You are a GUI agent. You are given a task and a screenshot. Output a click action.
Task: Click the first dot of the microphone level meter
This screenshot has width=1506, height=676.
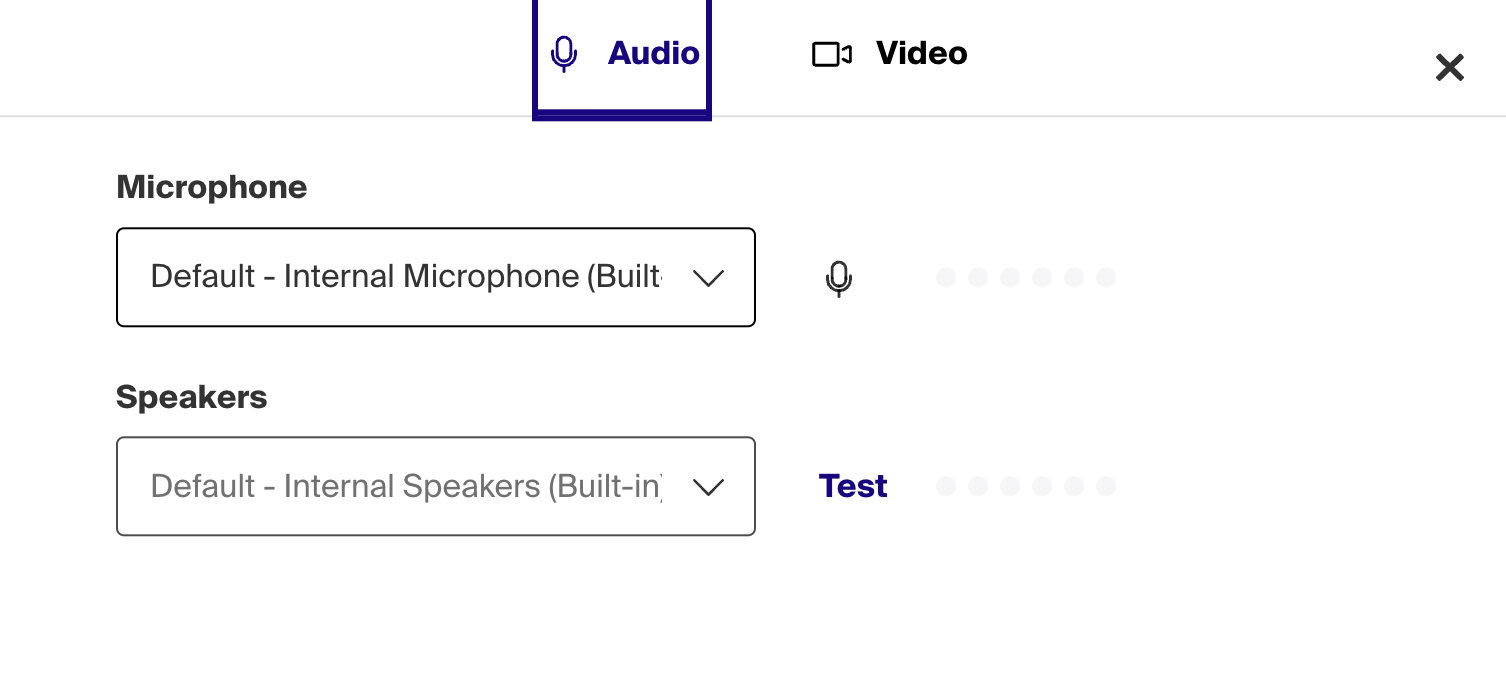[946, 277]
